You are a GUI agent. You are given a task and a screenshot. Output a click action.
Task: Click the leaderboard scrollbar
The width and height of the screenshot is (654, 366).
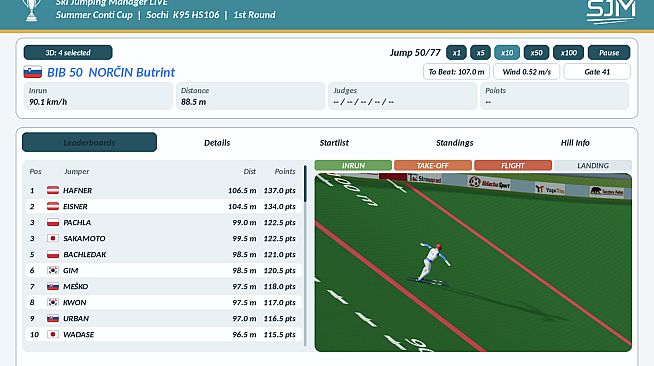click(305, 183)
